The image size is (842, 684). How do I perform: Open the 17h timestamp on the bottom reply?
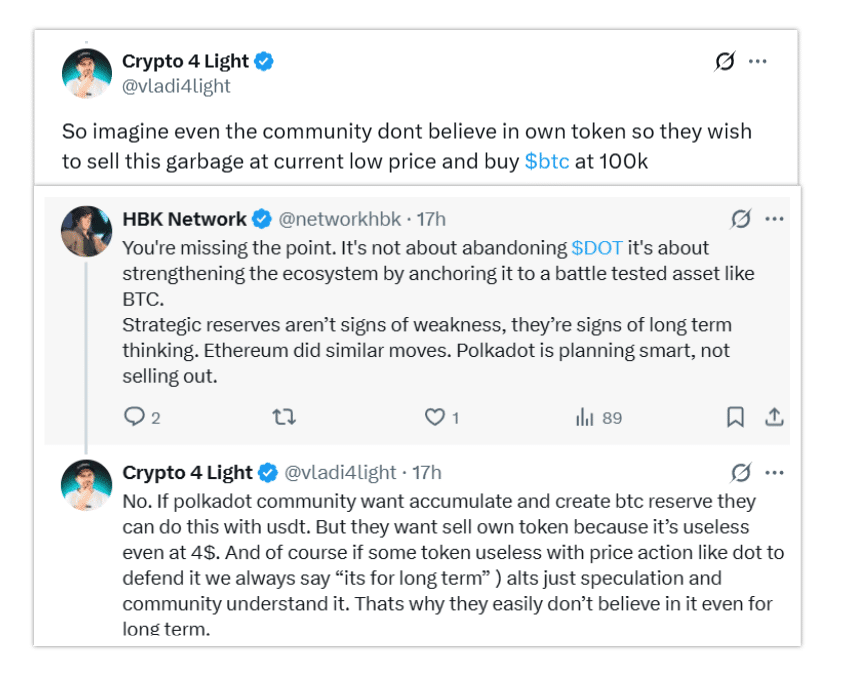427,472
